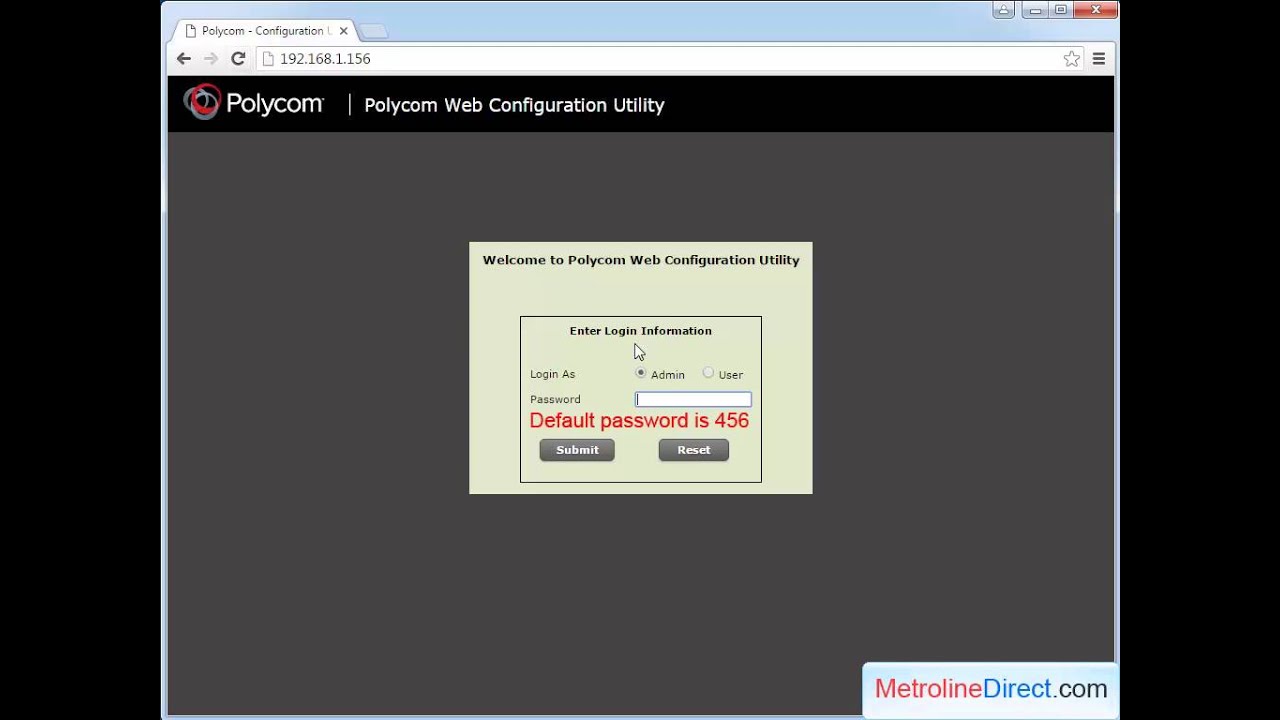Select the User login radio button
The image size is (1280, 720).
pos(708,372)
